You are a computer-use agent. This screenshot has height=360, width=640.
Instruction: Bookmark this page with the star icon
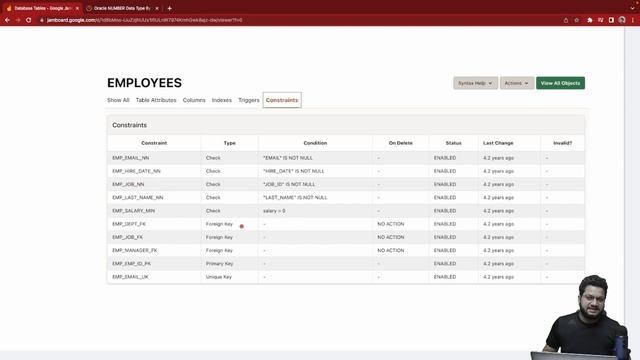[x=576, y=20]
